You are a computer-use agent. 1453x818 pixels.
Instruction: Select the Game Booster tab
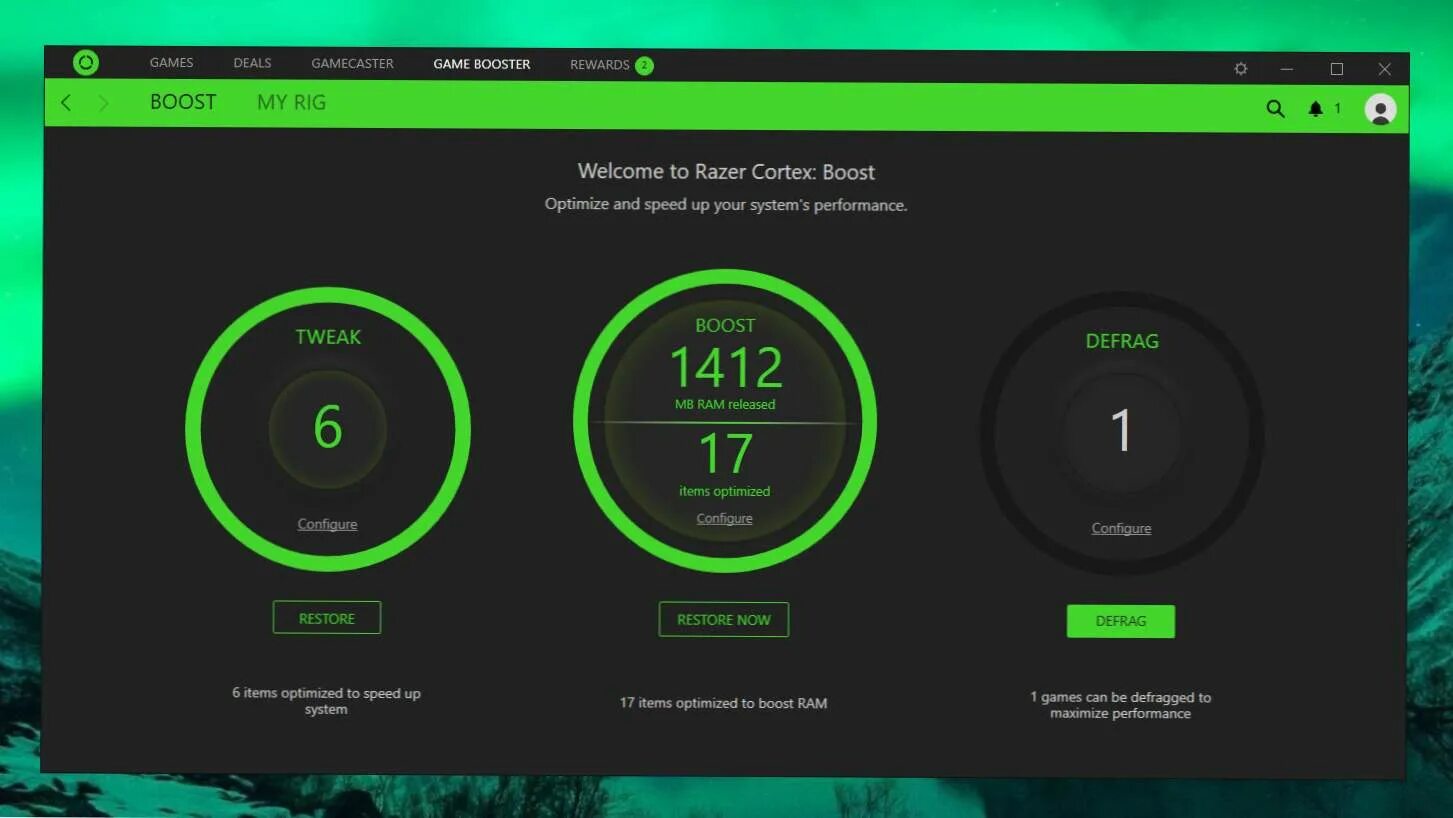click(x=482, y=64)
